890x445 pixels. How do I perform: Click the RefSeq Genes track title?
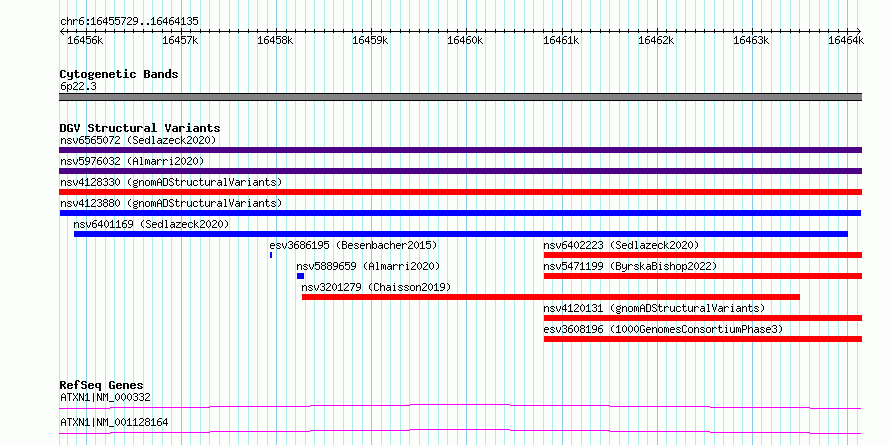coord(101,385)
